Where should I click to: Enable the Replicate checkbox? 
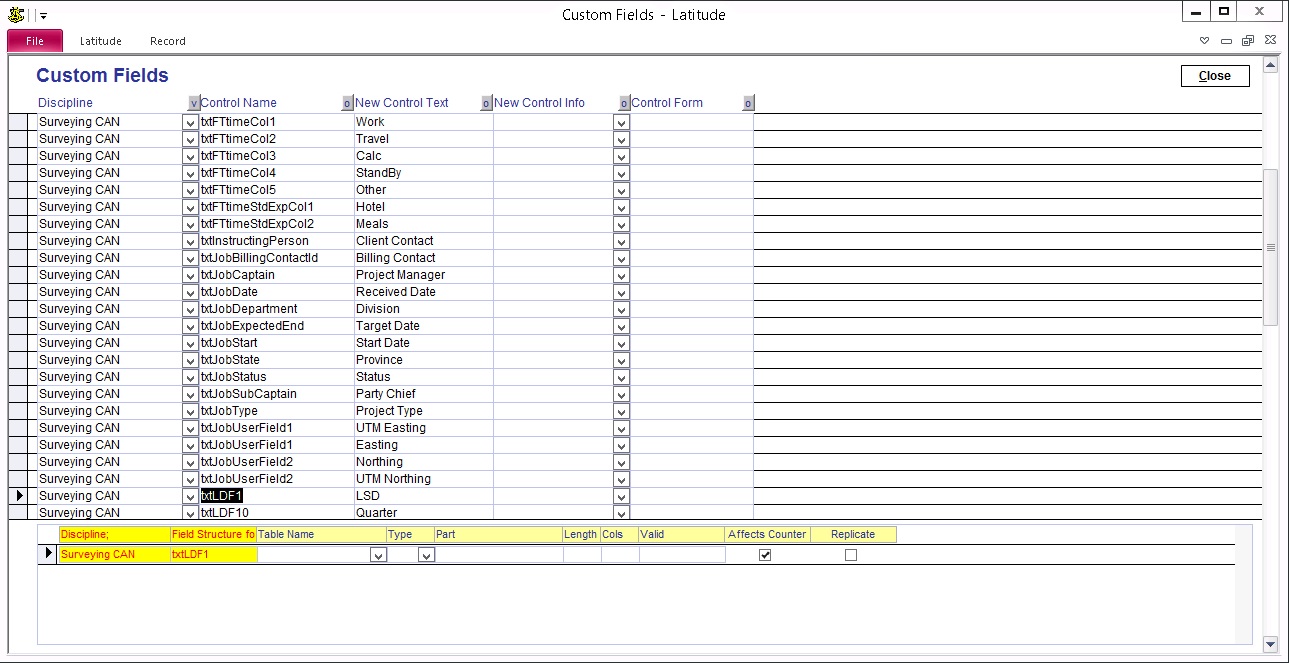(x=851, y=555)
